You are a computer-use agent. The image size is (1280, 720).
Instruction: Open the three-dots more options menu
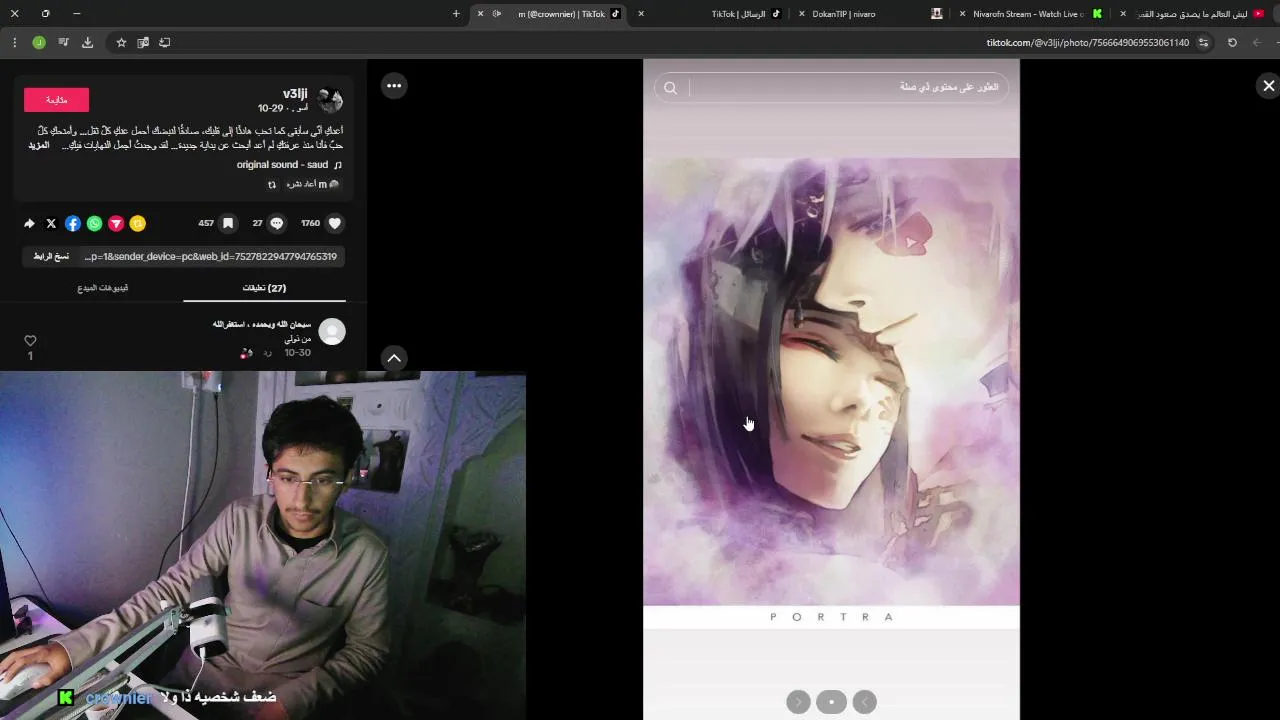[x=394, y=85]
